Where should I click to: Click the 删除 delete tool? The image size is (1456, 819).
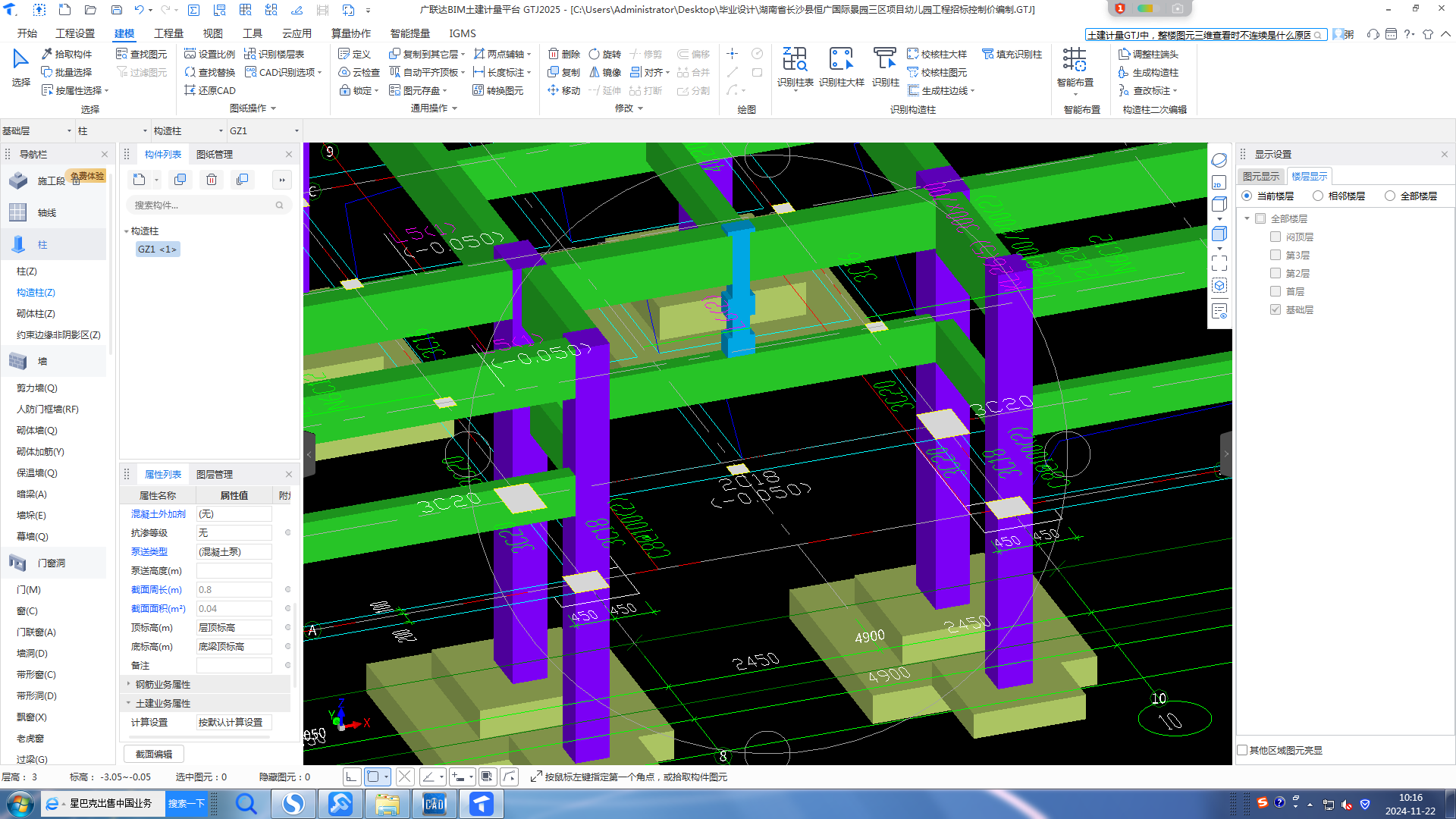(564, 54)
